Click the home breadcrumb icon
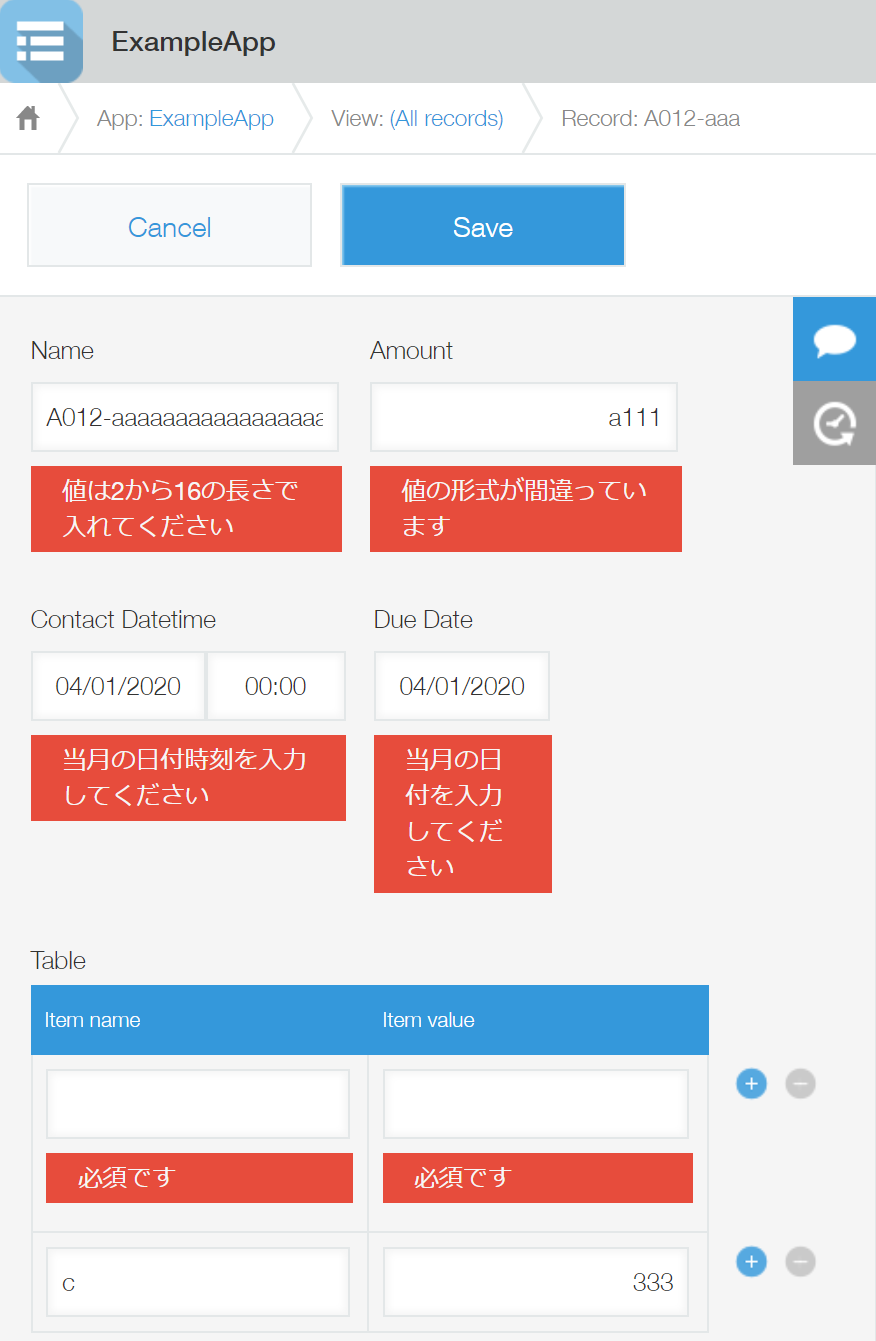Viewport: 876px width, 1341px height. click(27, 117)
